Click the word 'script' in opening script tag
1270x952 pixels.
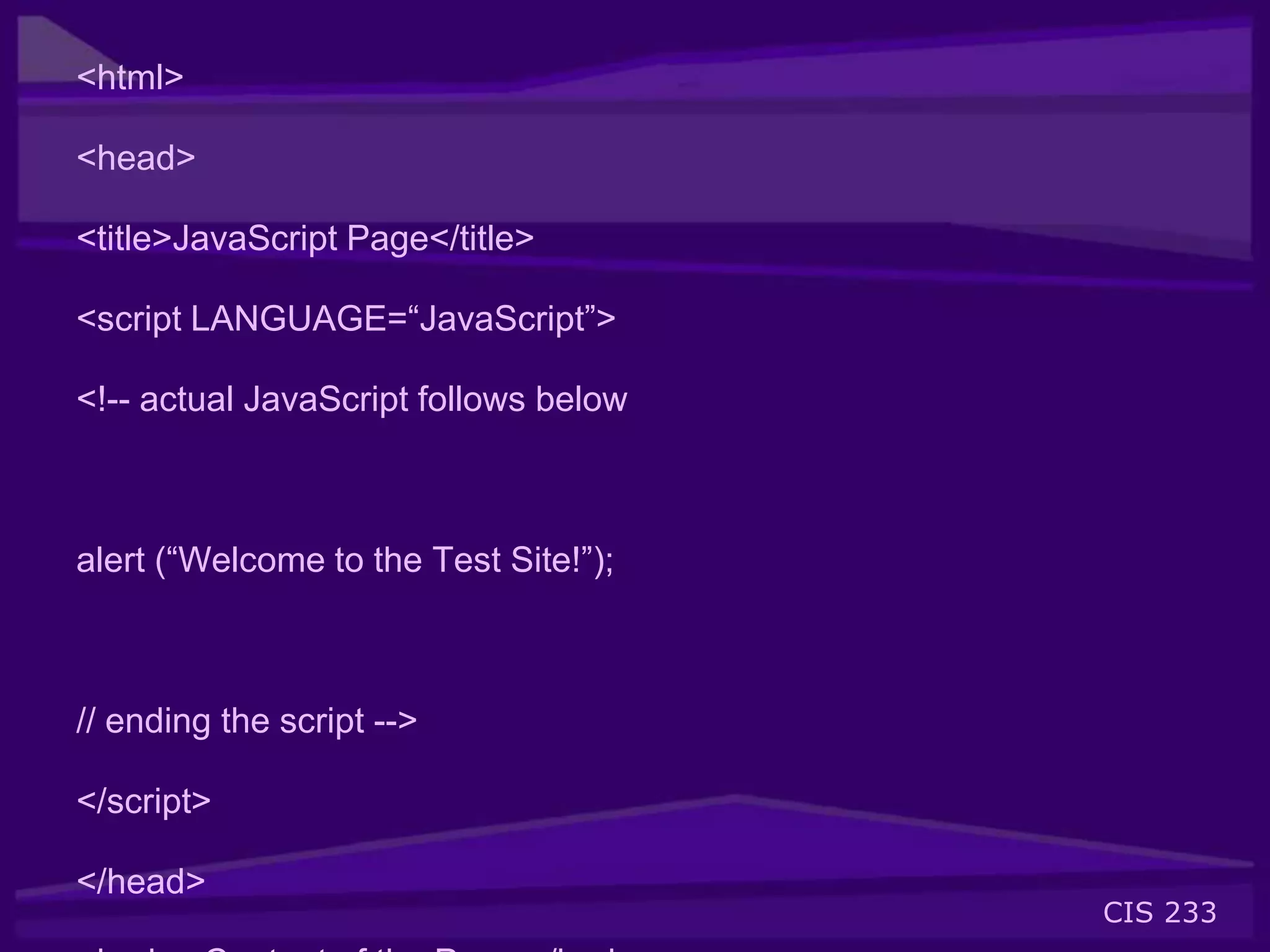click(139, 319)
